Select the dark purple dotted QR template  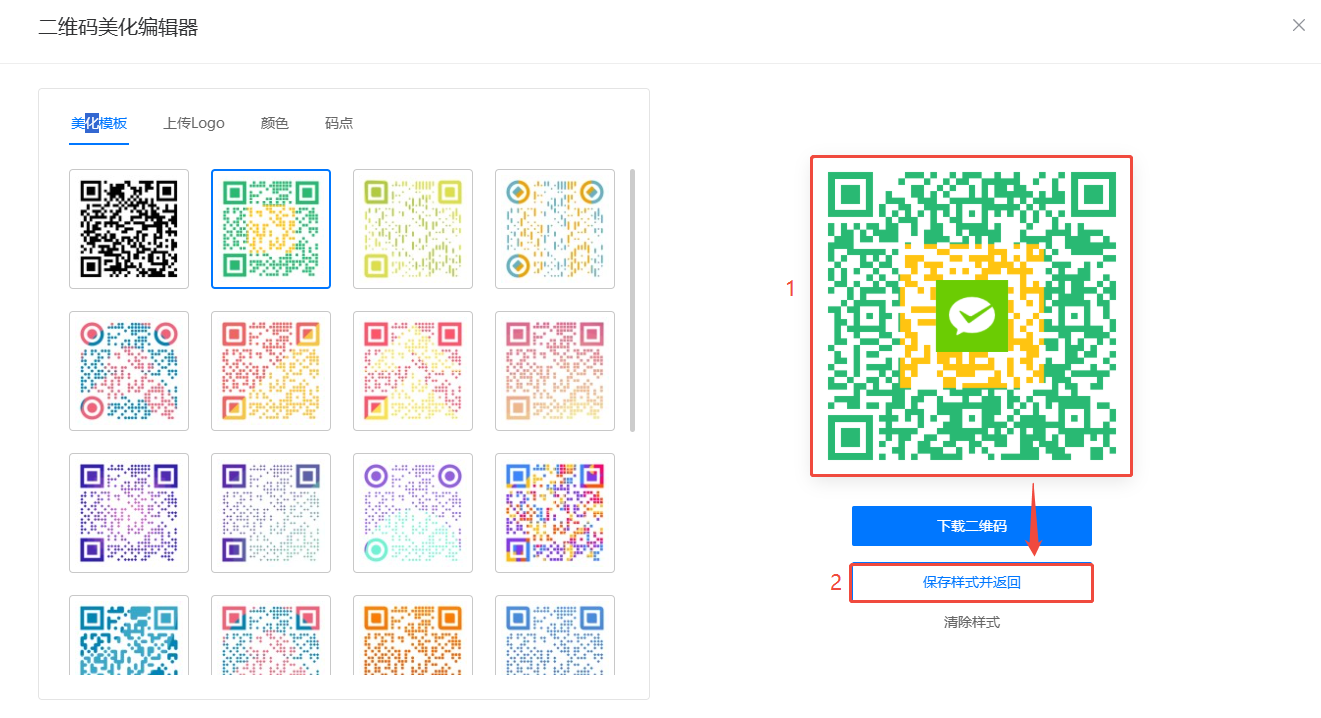(129, 513)
